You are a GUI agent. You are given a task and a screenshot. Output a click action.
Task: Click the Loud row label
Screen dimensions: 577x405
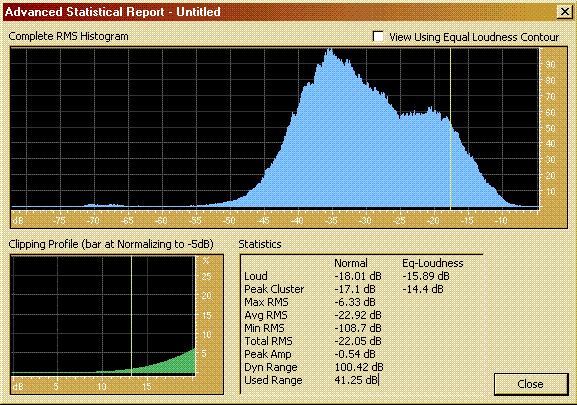click(x=256, y=276)
